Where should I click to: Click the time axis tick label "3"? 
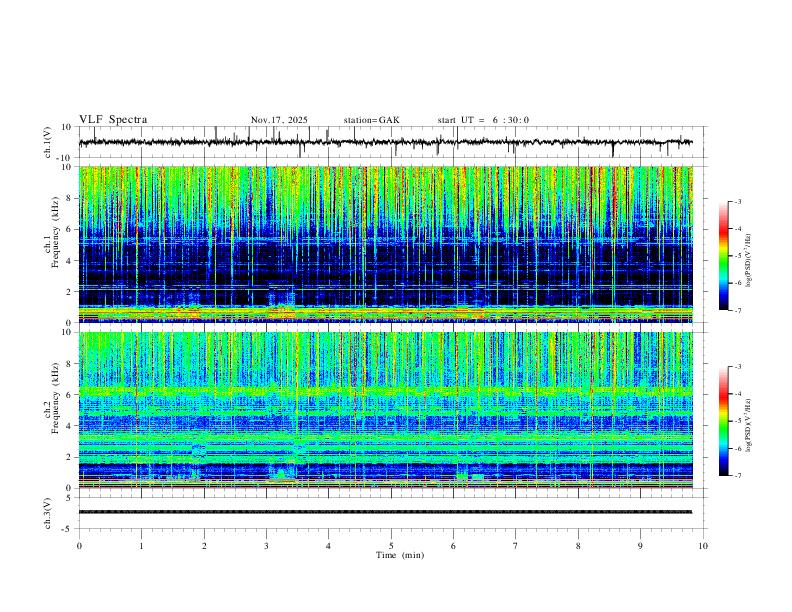[266, 546]
